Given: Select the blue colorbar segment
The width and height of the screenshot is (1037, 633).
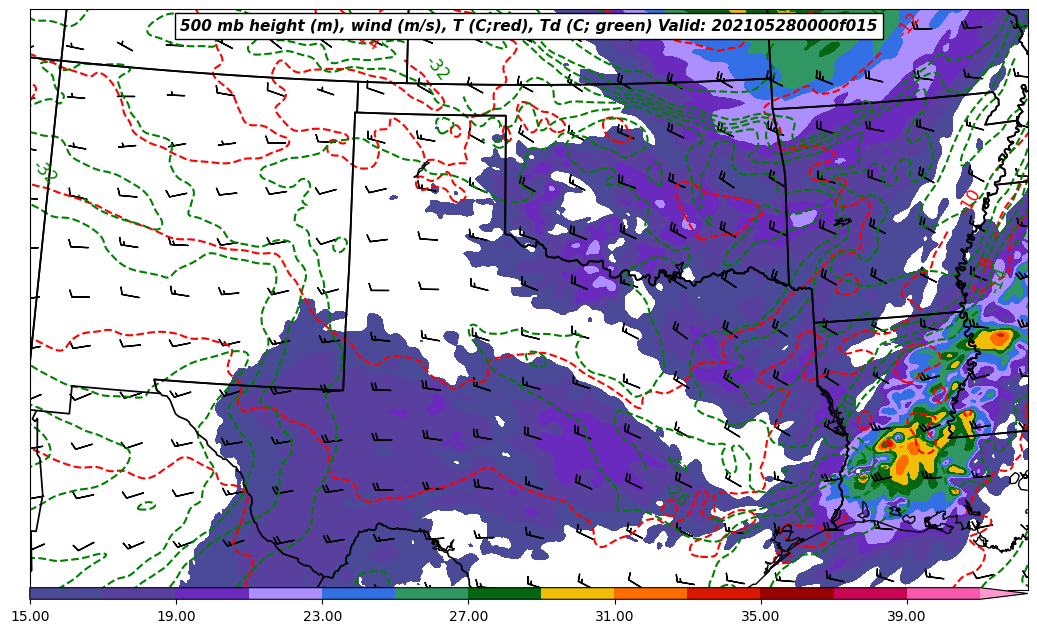Looking at the screenshot, I should tap(358, 593).
